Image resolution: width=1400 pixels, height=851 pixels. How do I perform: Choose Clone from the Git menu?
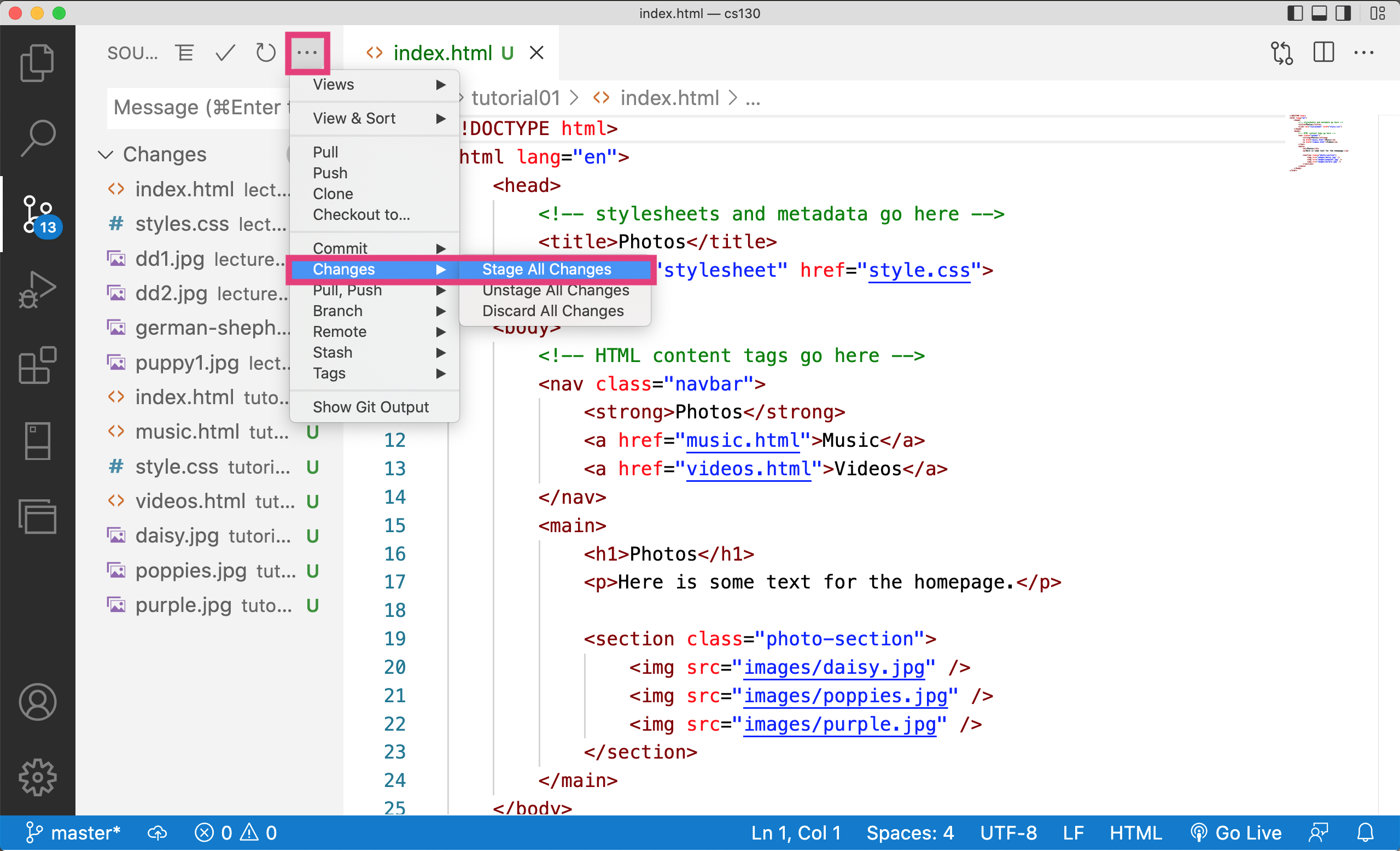(x=332, y=193)
